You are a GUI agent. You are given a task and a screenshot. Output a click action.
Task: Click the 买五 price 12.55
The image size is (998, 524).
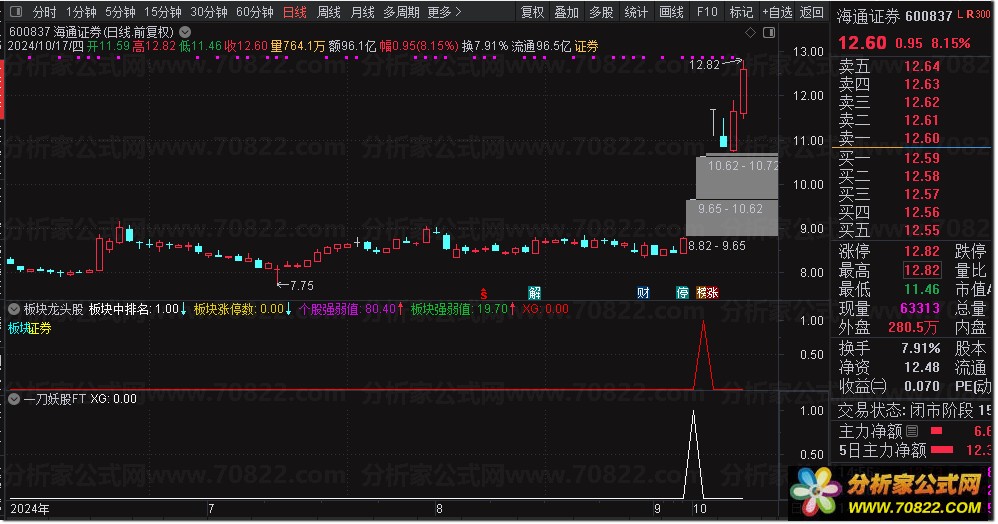click(x=922, y=230)
